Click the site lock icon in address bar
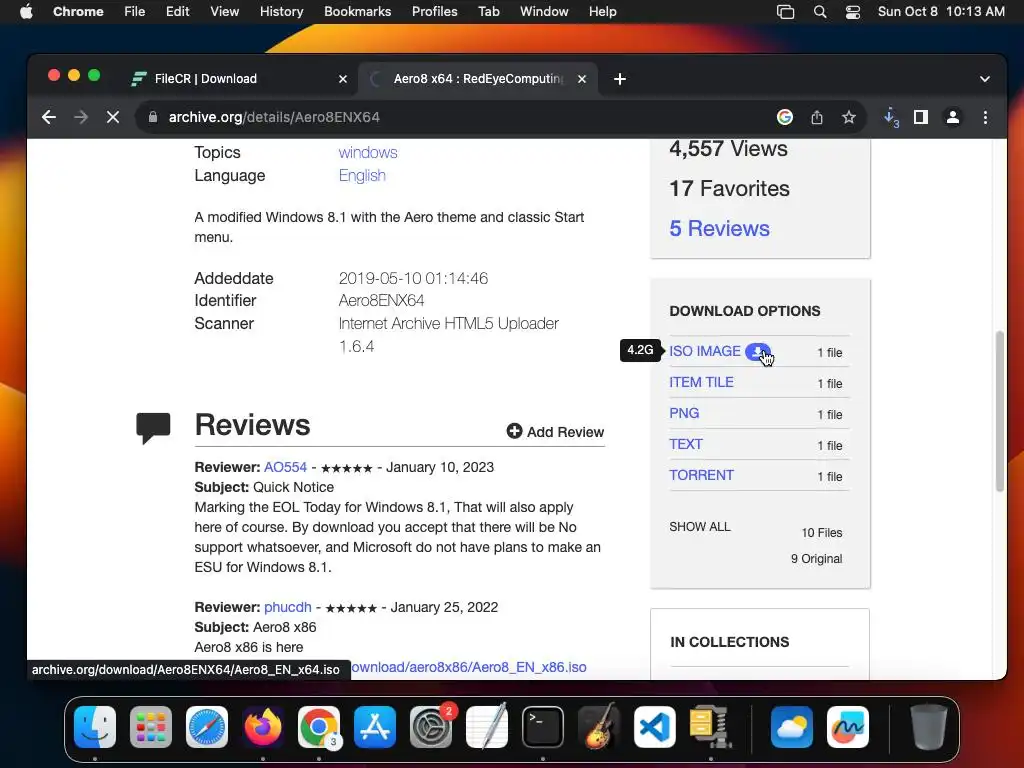 click(x=153, y=117)
